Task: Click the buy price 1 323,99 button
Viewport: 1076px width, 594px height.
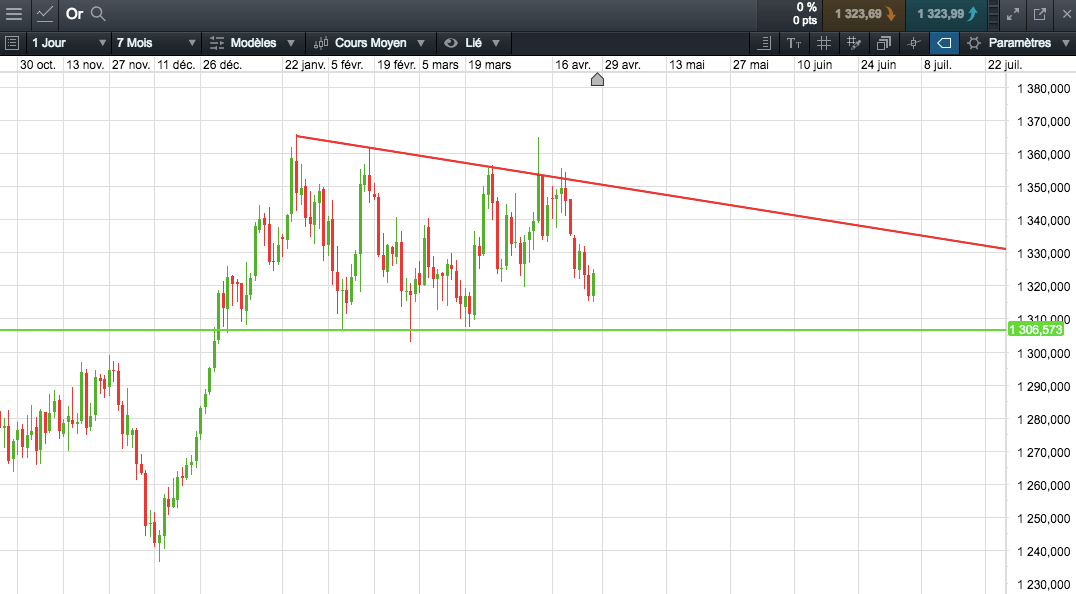Action: 947,14
